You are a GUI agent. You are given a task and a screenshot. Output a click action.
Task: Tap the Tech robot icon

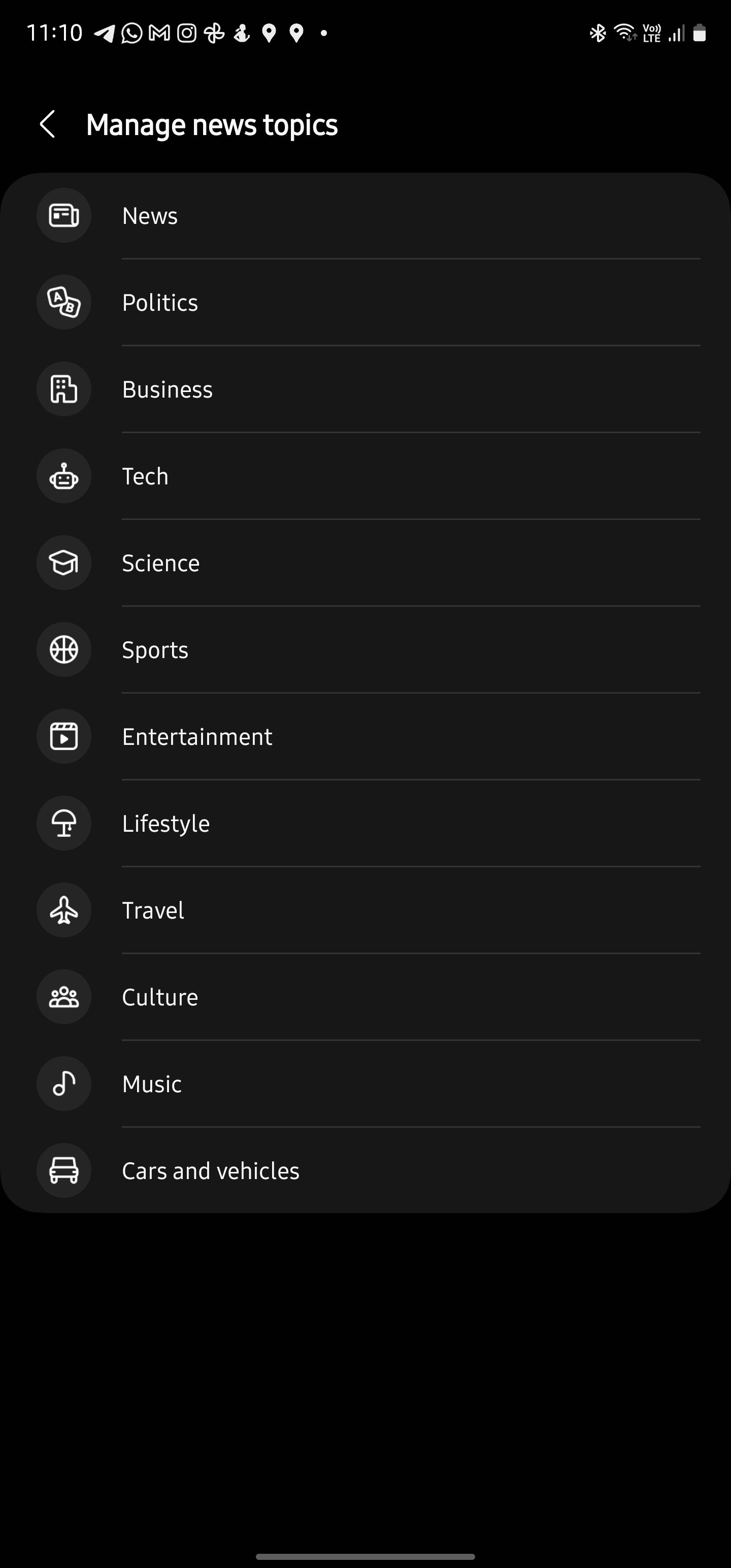[64, 477]
